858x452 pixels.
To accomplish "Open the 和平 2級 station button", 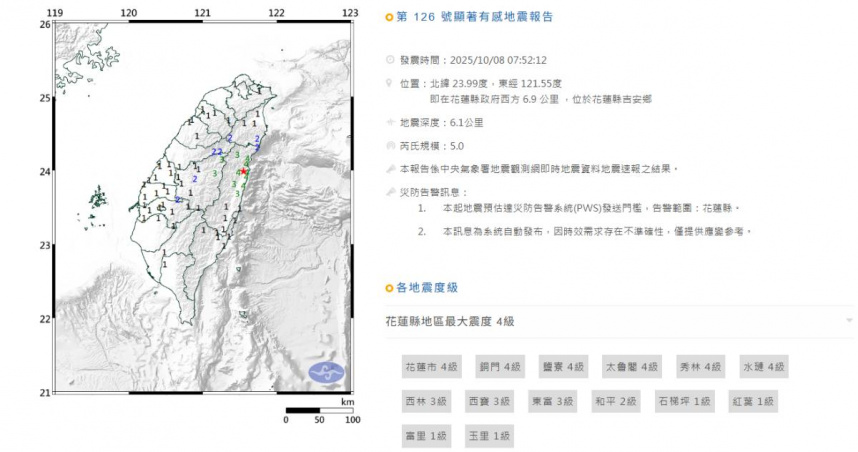I will point(615,401).
